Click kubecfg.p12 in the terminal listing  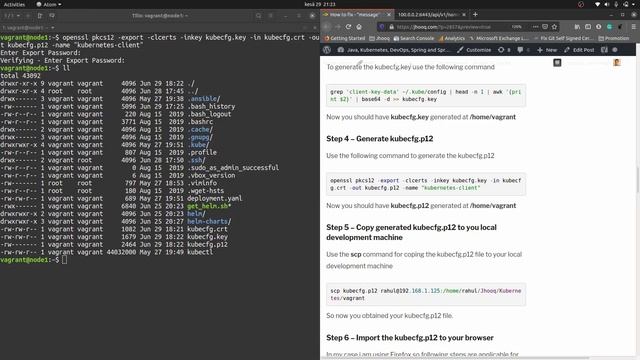tap(207, 244)
